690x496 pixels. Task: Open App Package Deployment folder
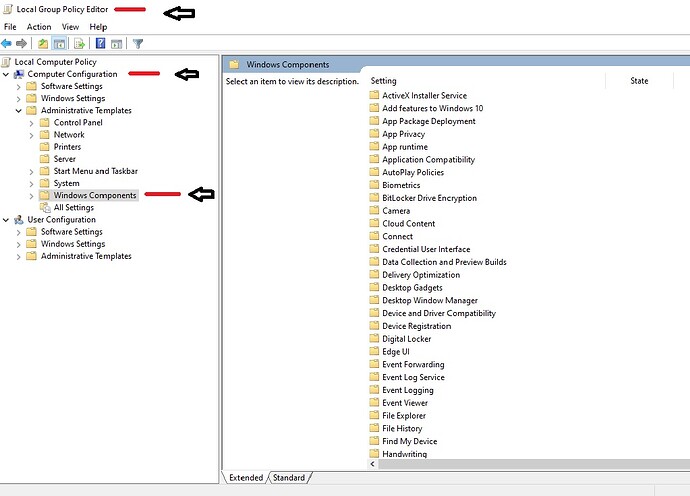pyautogui.click(x=429, y=121)
